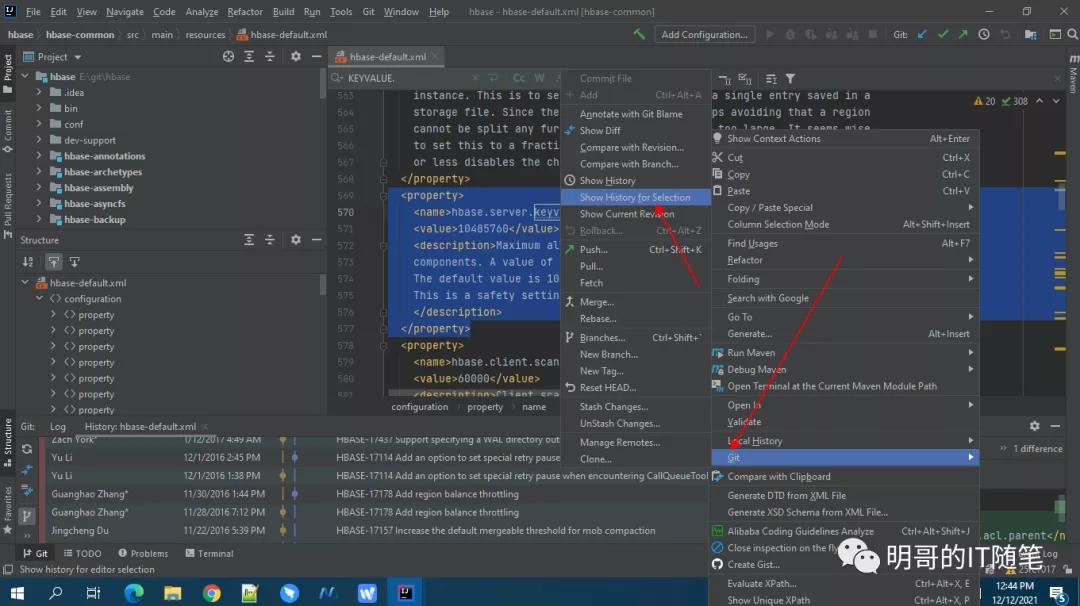The image size is (1080, 606).
Task: Click the KEYVALUE search input field
Action: [406, 78]
